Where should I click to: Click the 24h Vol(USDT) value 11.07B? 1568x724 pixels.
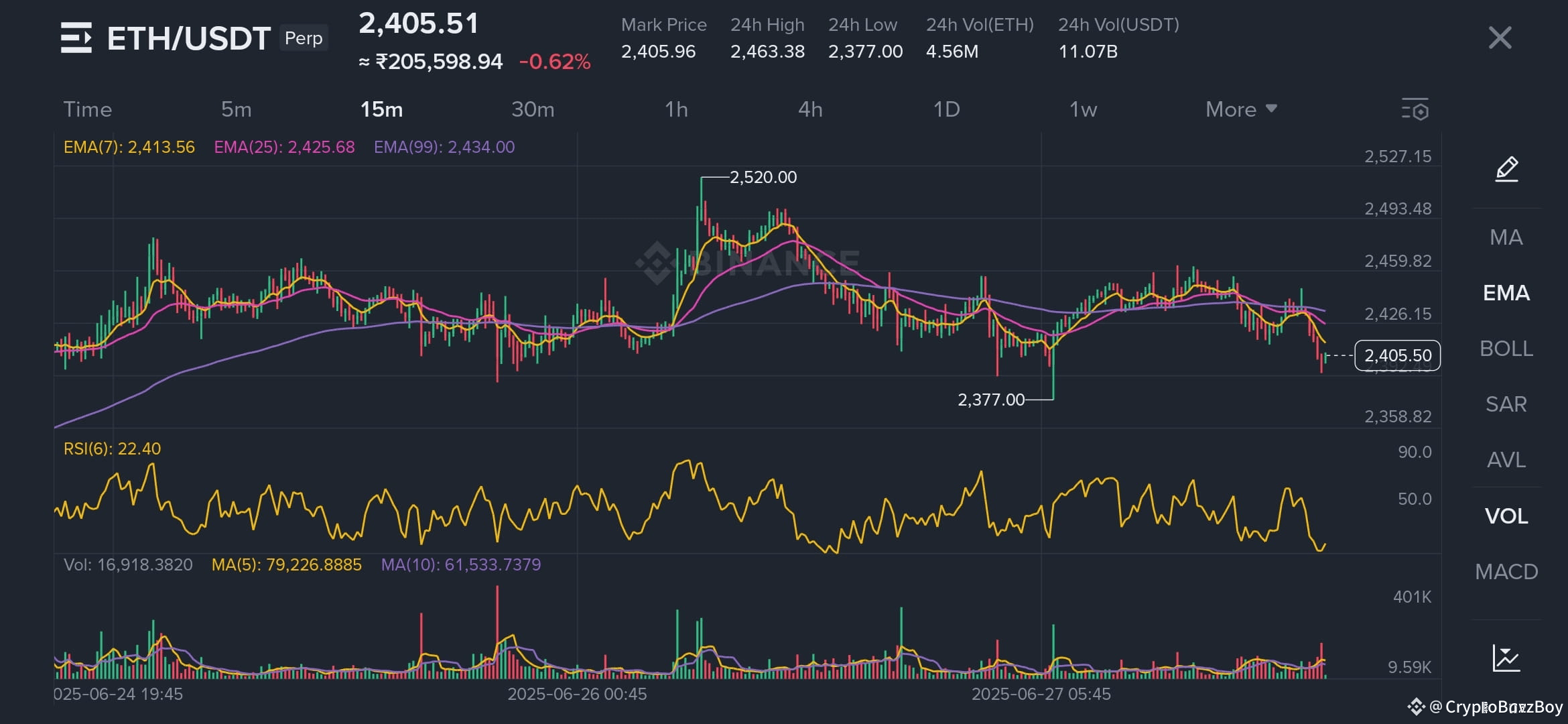(1088, 52)
